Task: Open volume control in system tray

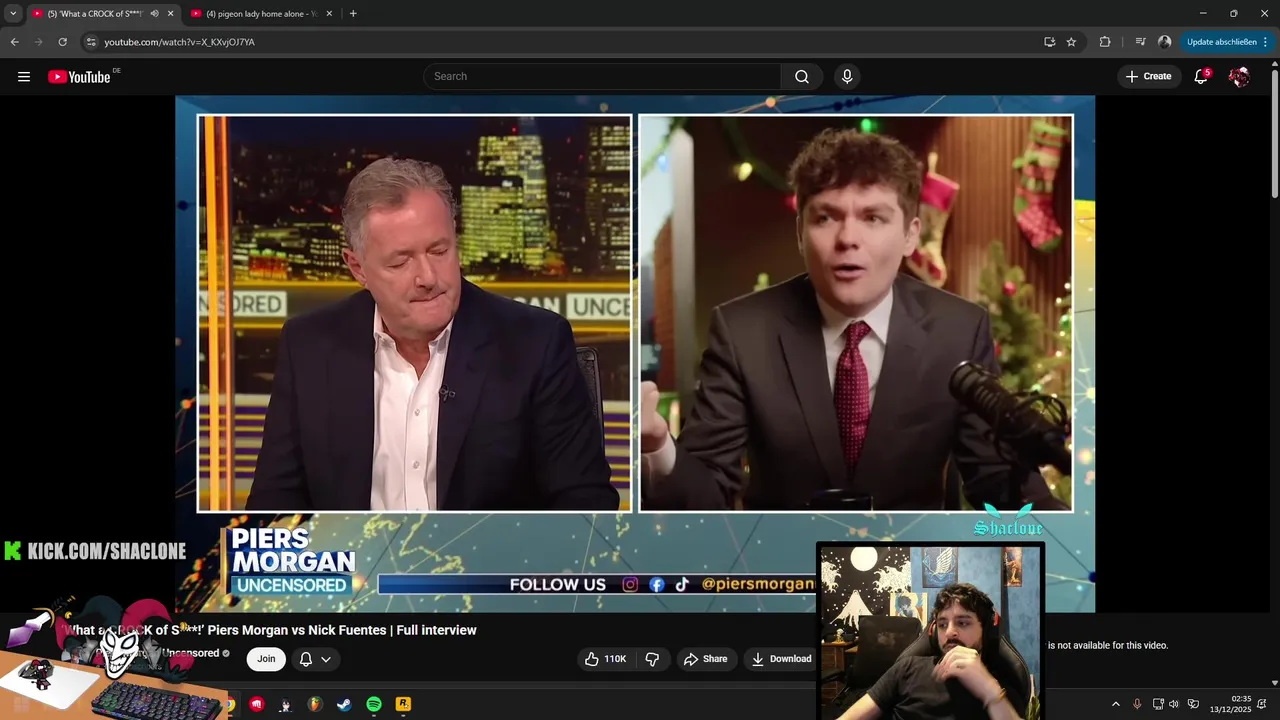Action: pyautogui.click(x=1174, y=704)
